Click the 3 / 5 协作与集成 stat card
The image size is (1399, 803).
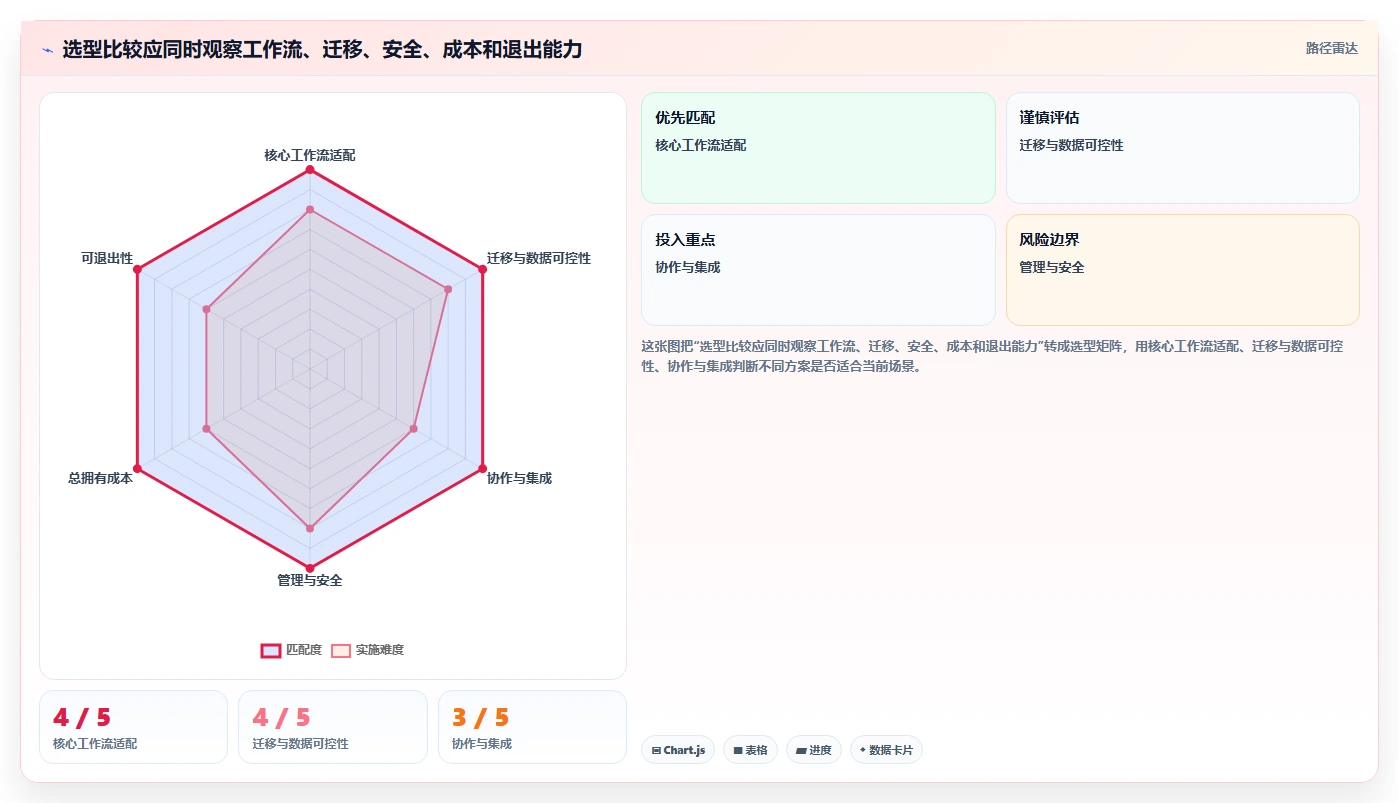[532, 727]
